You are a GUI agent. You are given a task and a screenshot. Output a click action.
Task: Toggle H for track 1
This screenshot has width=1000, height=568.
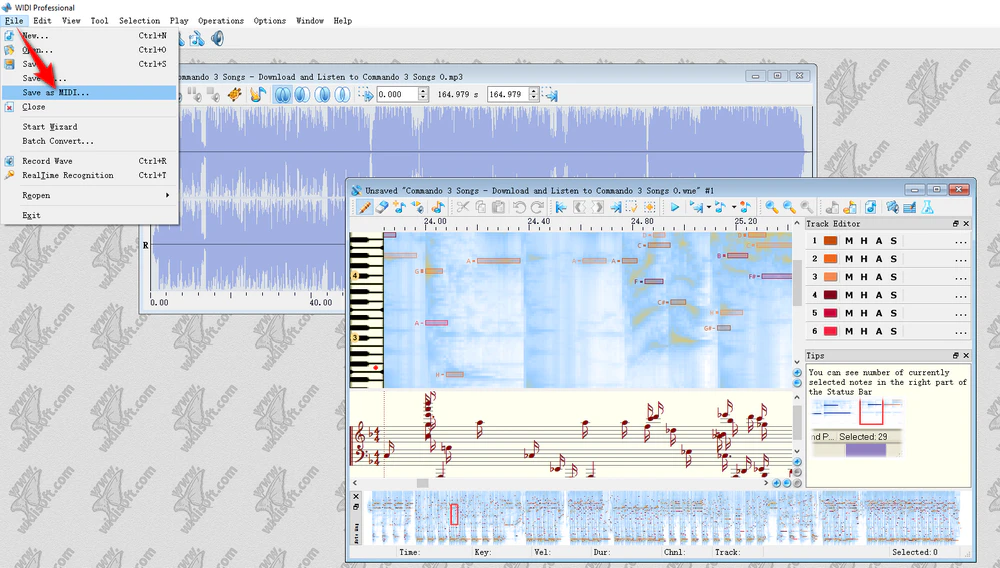(x=864, y=241)
